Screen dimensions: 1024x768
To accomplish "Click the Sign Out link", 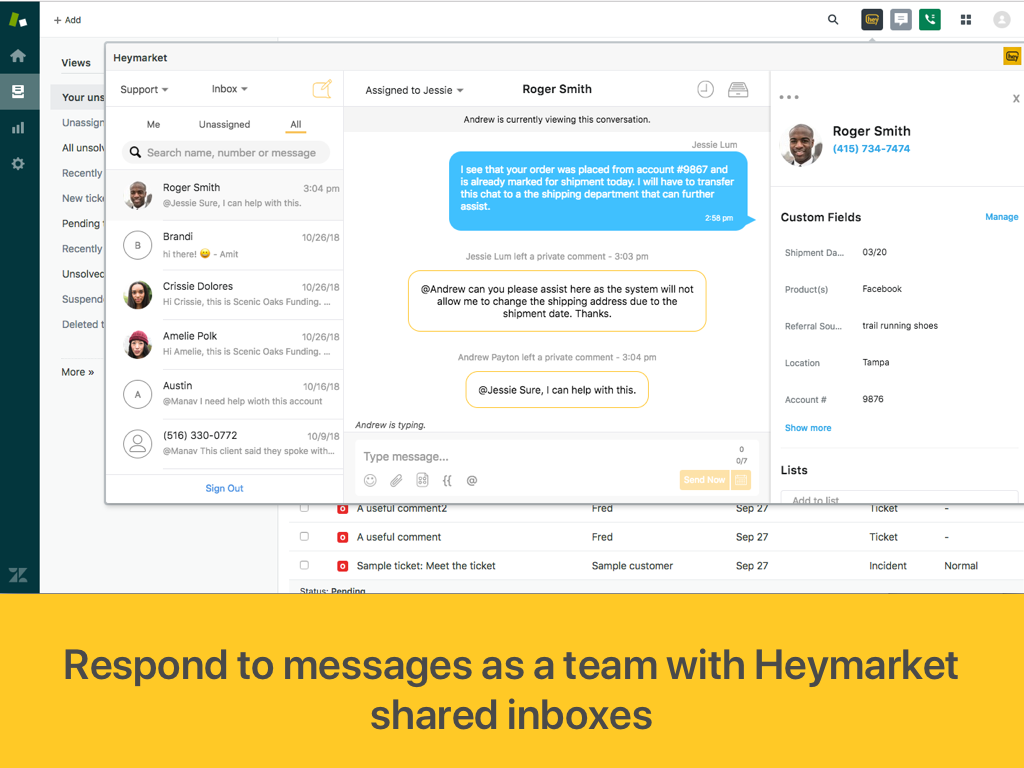I will pos(224,488).
